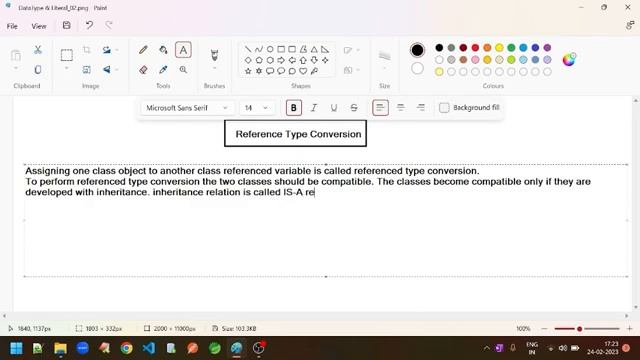Open Visual Studio Code from taskbar

(x=149, y=348)
